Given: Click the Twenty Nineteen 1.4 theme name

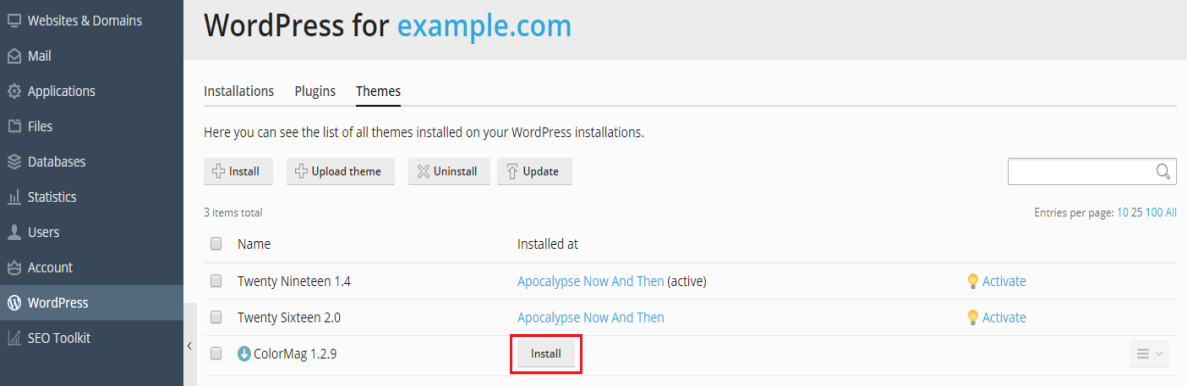Looking at the screenshot, I should pos(294,281).
